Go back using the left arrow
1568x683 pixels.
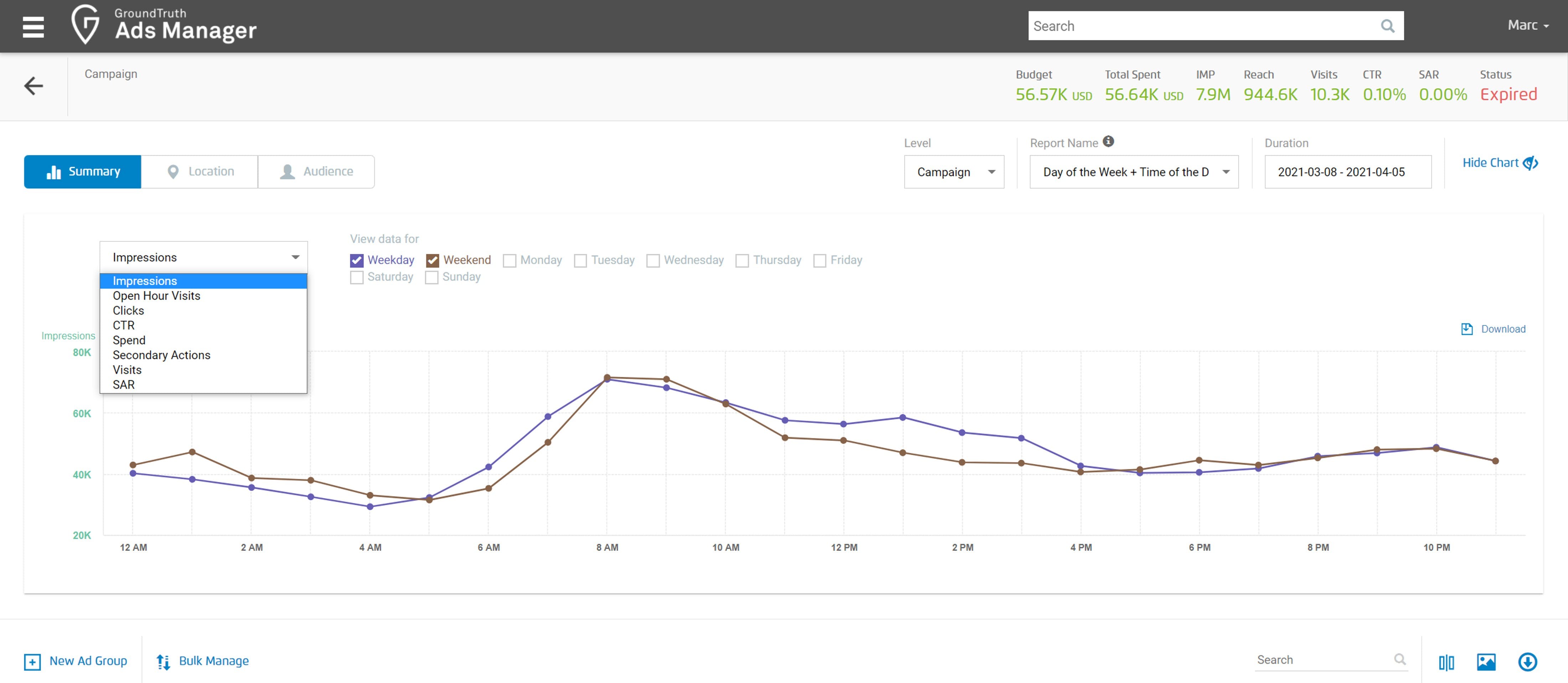pos(33,86)
